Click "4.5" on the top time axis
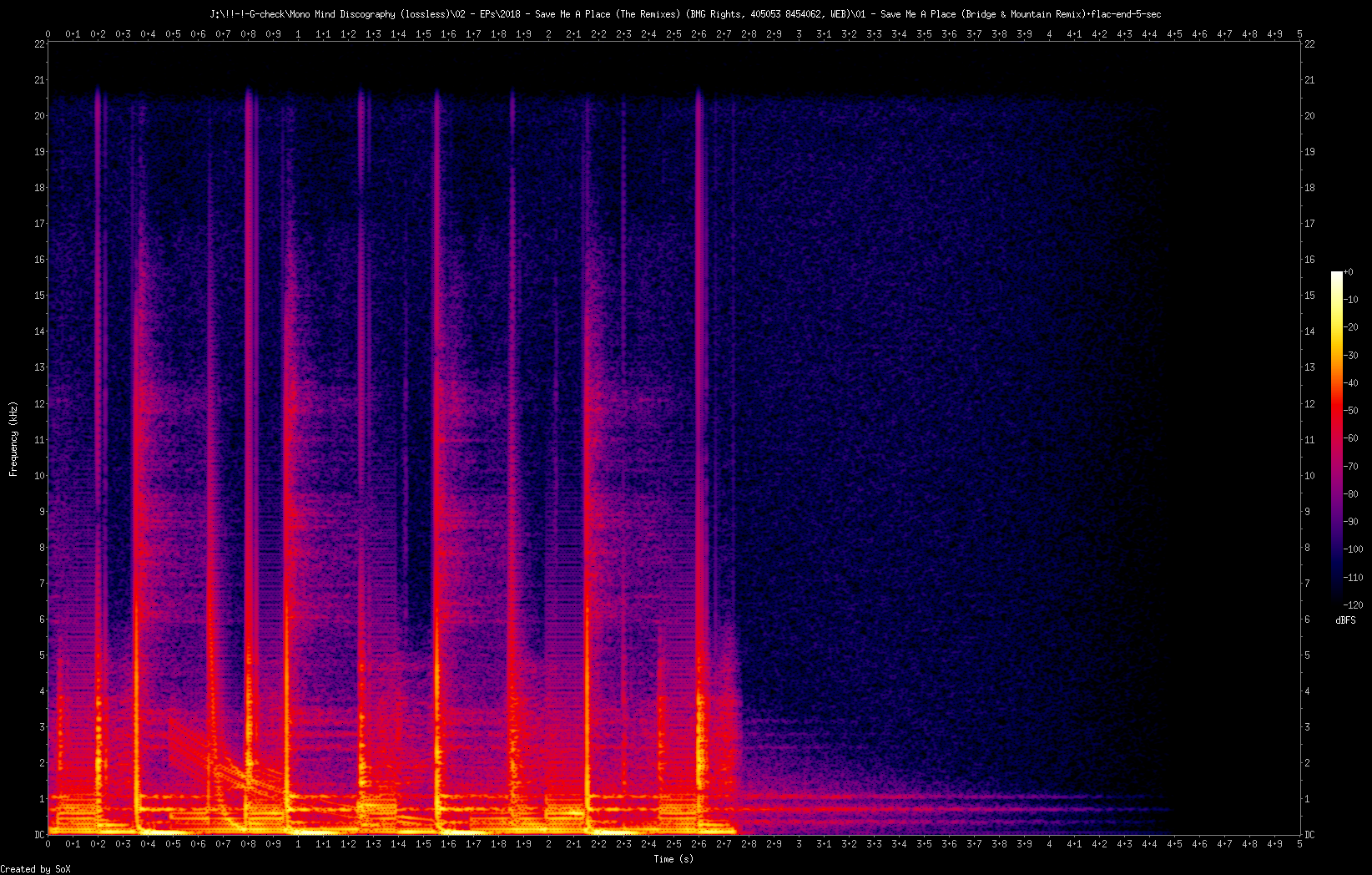Screen dimensions: 1372x875 pos(1174,34)
